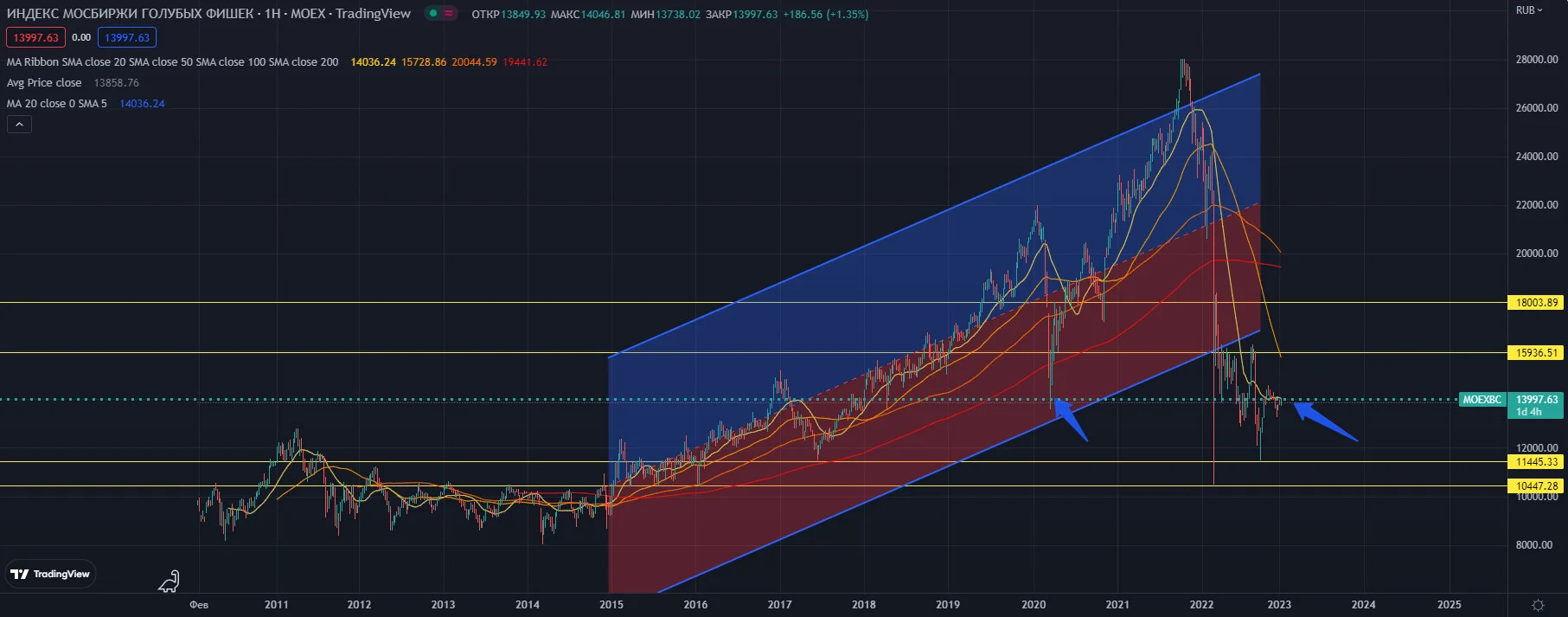Click the 28000.00 mark on the price scale
The image size is (1568, 617).
click(x=1537, y=60)
